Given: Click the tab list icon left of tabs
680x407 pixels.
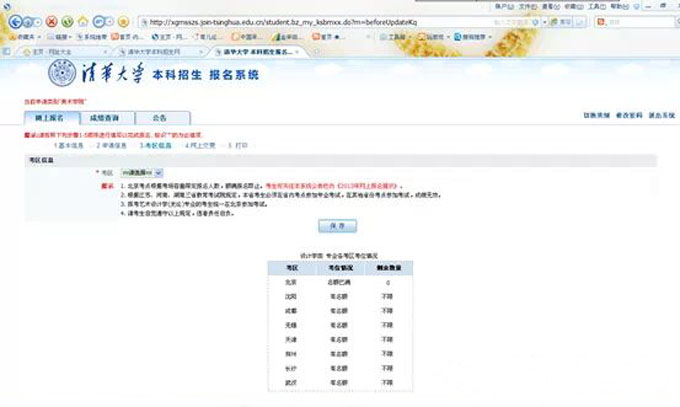Looking at the screenshot, I should pyautogui.click(x=7, y=52).
